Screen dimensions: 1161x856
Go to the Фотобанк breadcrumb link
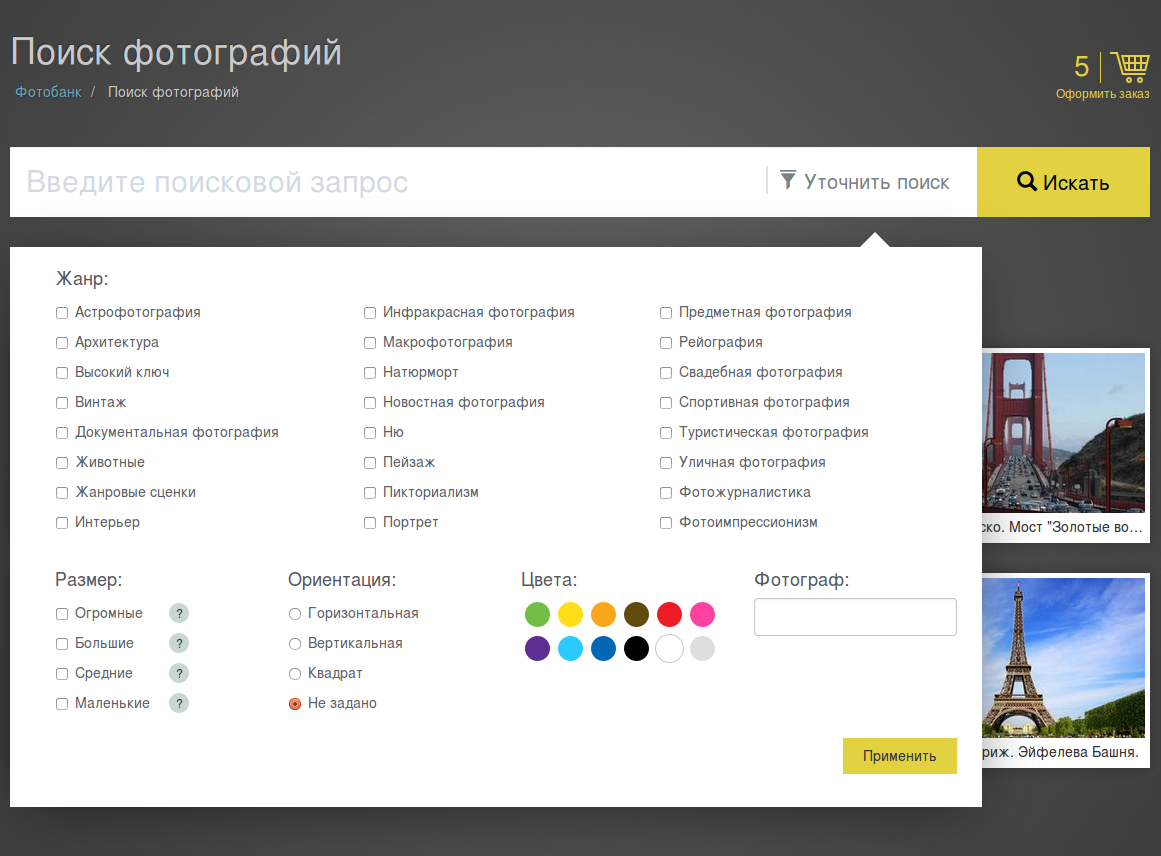click(48, 92)
